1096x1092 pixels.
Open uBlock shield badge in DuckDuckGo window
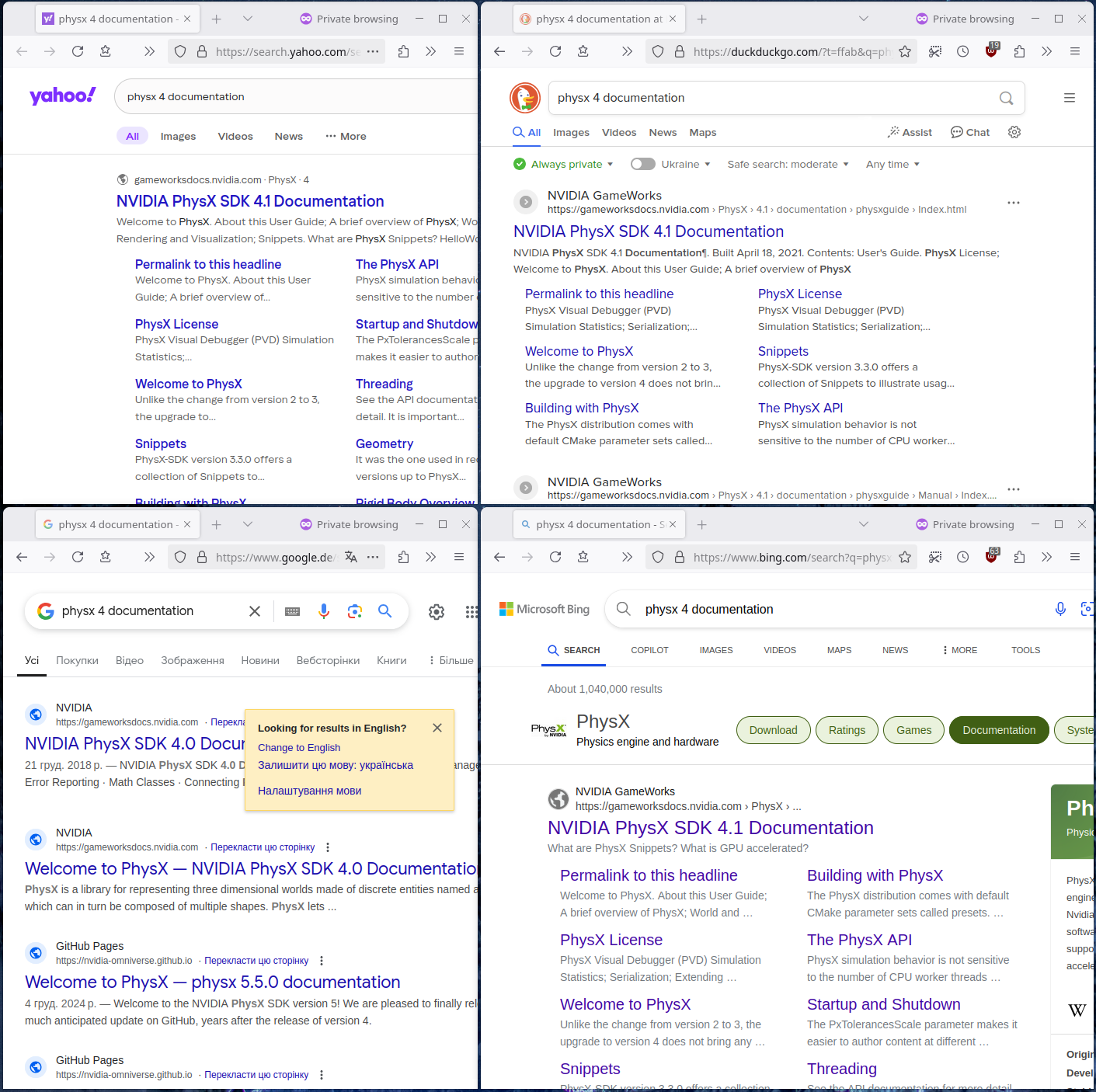(991, 50)
